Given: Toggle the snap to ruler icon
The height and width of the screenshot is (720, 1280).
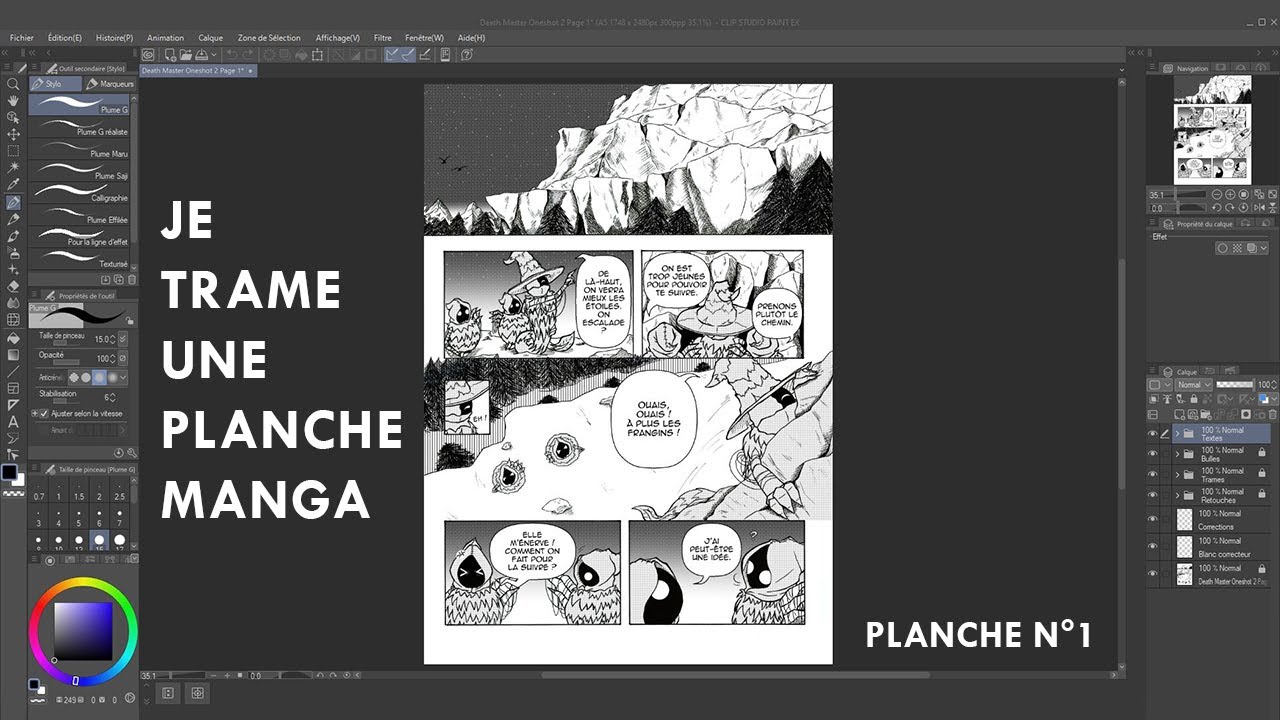Looking at the screenshot, I should pyautogui.click(x=394, y=55).
